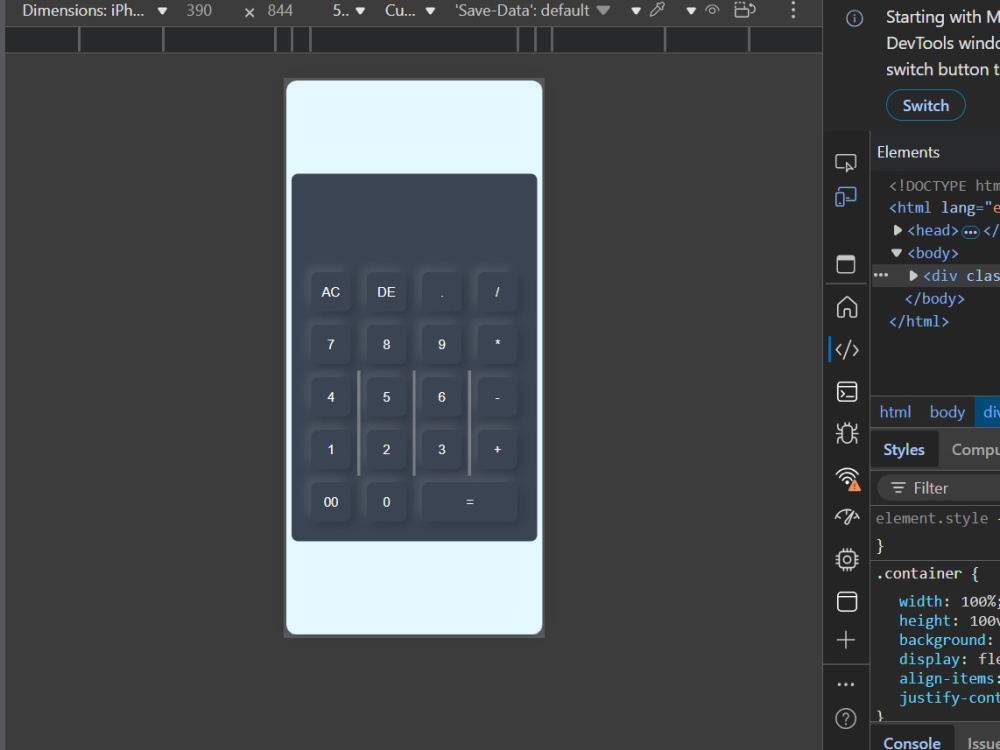This screenshot has width=1000, height=750.
Task: Click the 5 calculator key
Action: pyautogui.click(x=386, y=397)
